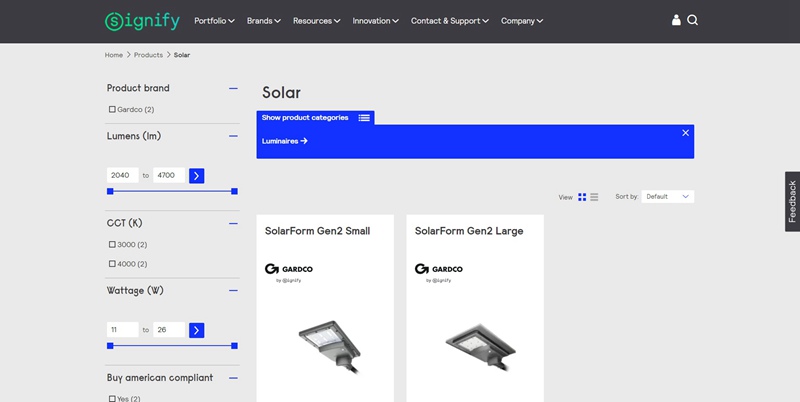
Task: Open the Resources menu
Action: point(316,21)
